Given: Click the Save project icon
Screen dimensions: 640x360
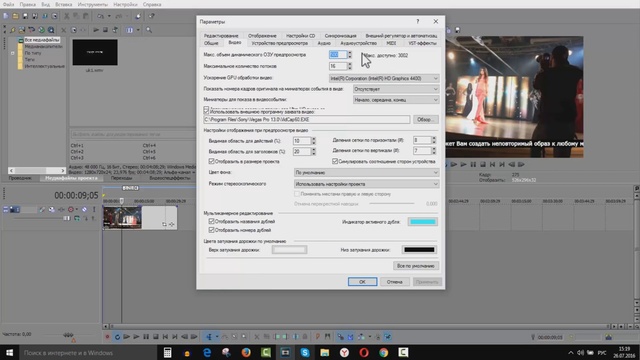Looking at the screenshot, I should click(25, 16).
